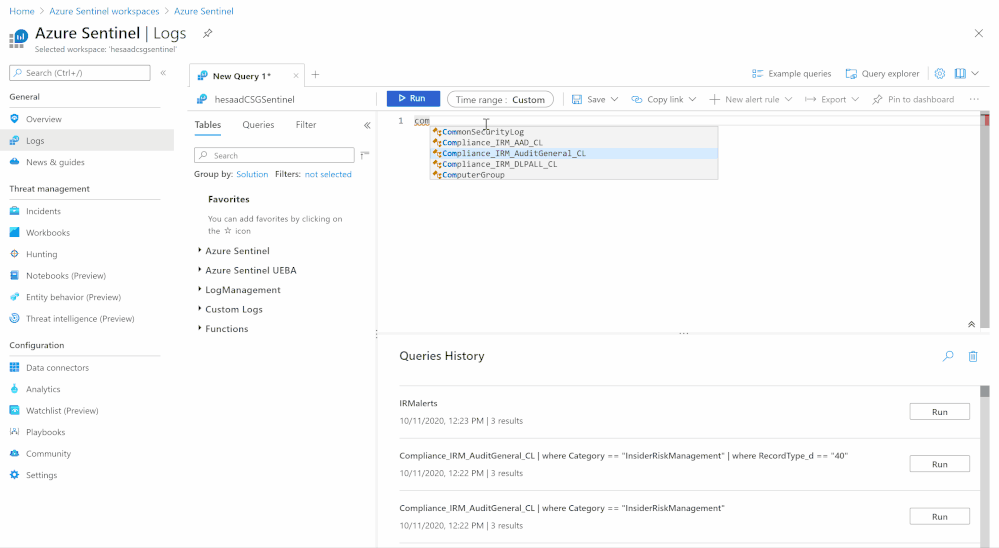Image resolution: width=999 pixels, height=548 pixels.
Task: Open the Hunting page
Action: pos(41,254)
